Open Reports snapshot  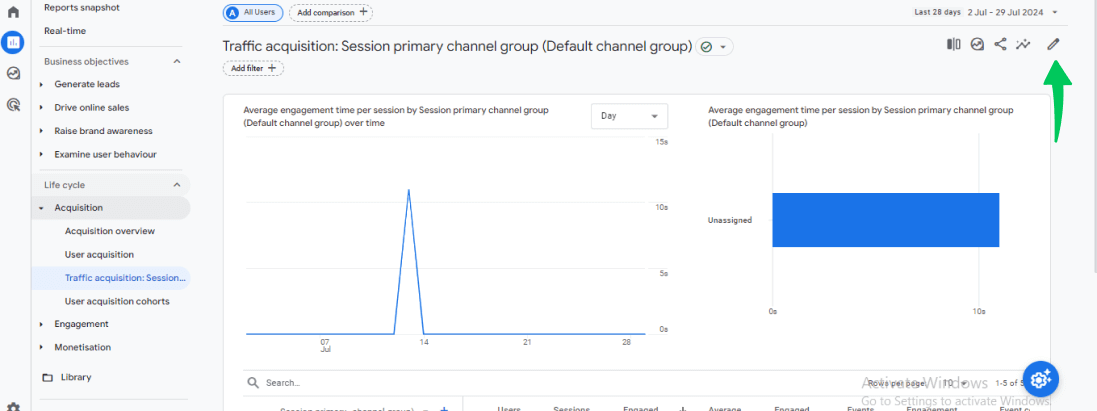point(82,8)
